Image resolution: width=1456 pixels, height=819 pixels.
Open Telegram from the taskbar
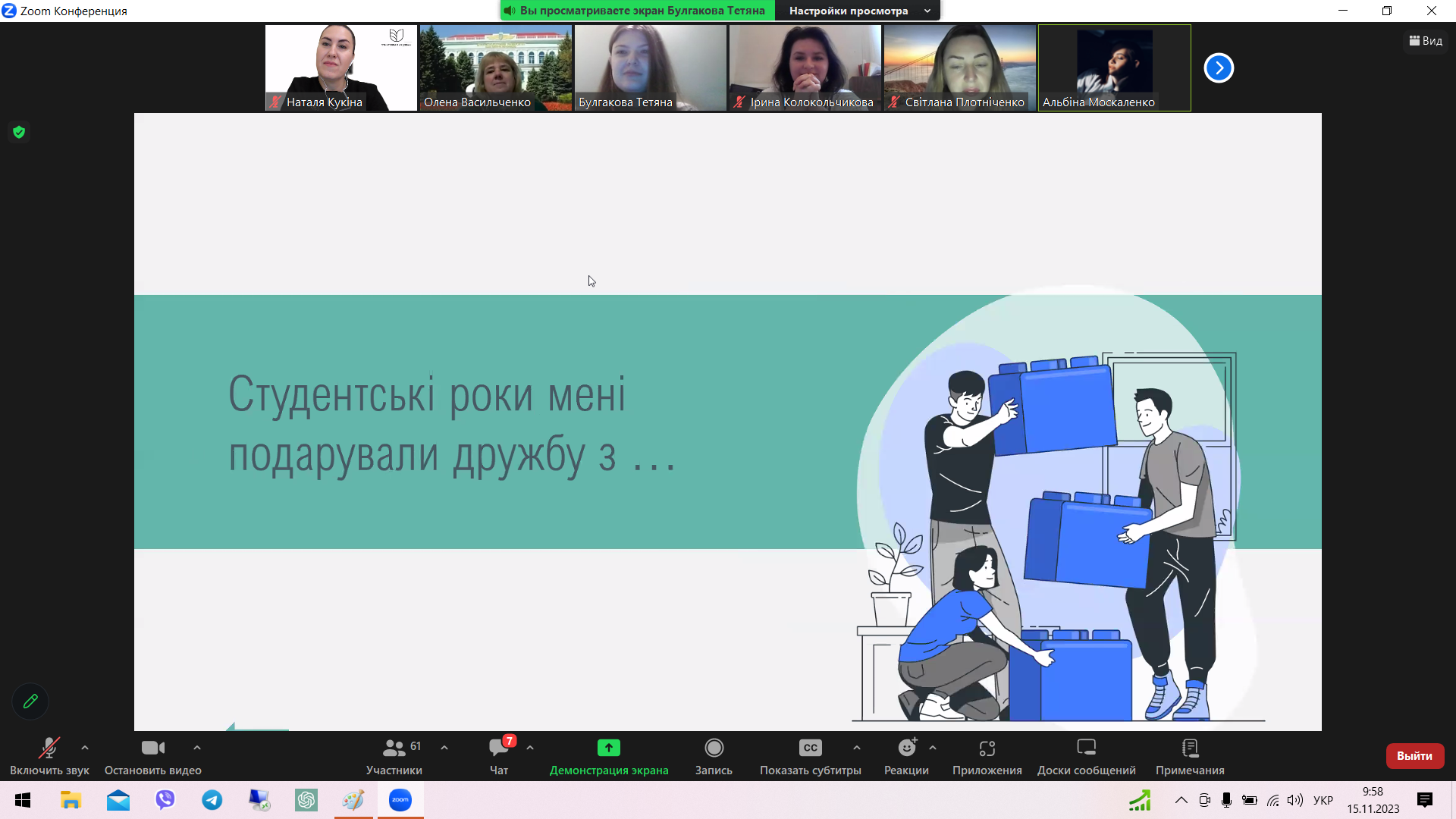tap(212, 800)
